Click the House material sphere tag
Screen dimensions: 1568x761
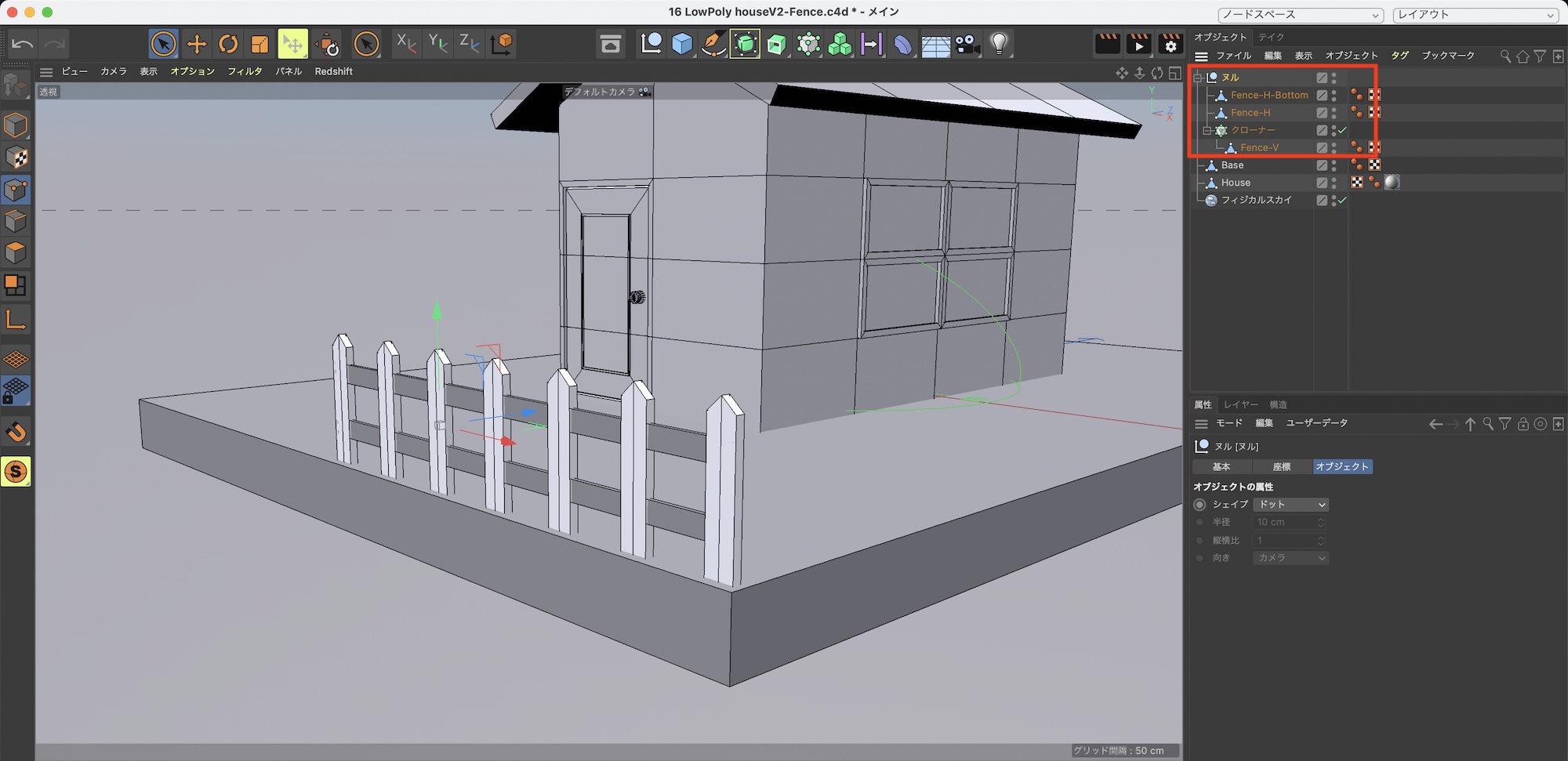[1392, 183]
